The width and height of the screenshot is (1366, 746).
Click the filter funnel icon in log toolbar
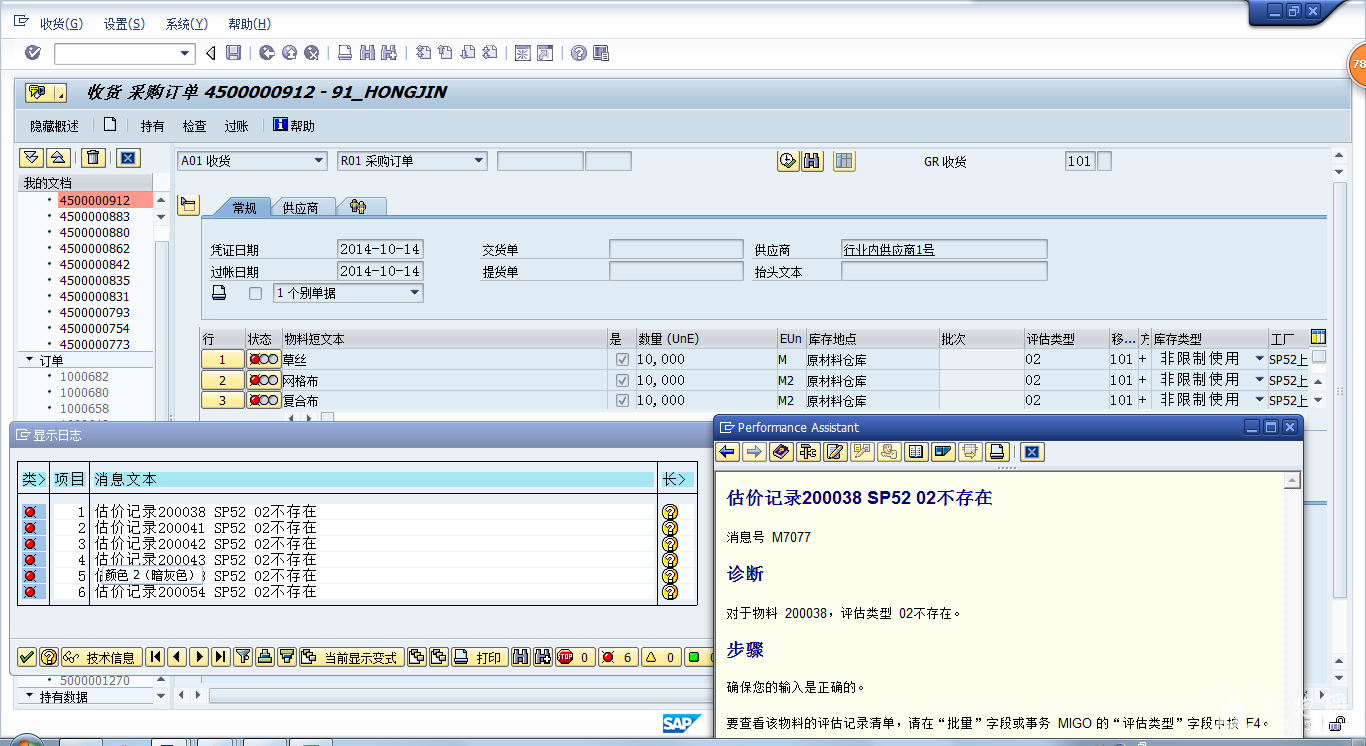pos(243,657)
